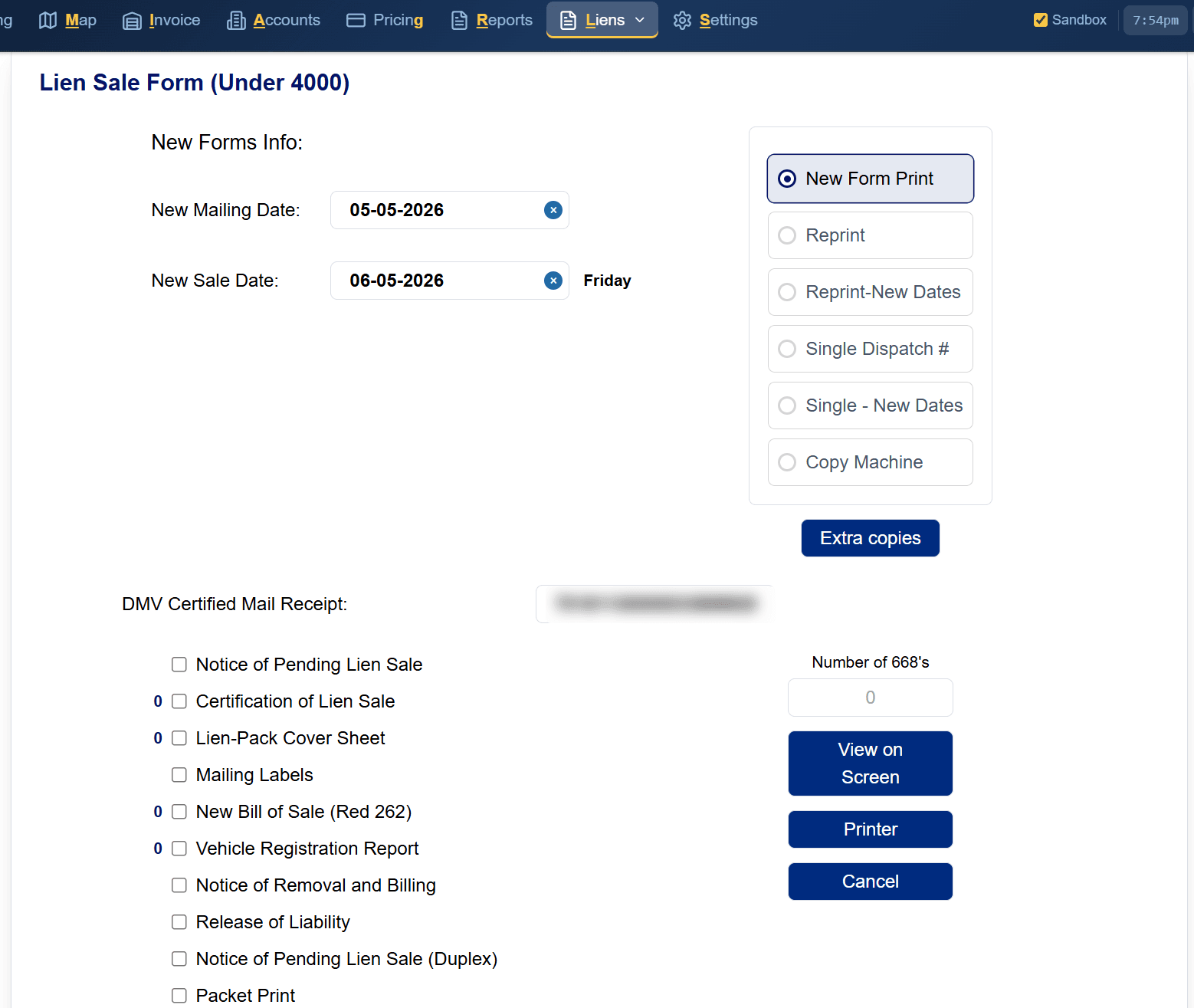This screenshot has height=1008, width=1194.
Task: Open the Invoice menu item
Action: tap(162, 21)
